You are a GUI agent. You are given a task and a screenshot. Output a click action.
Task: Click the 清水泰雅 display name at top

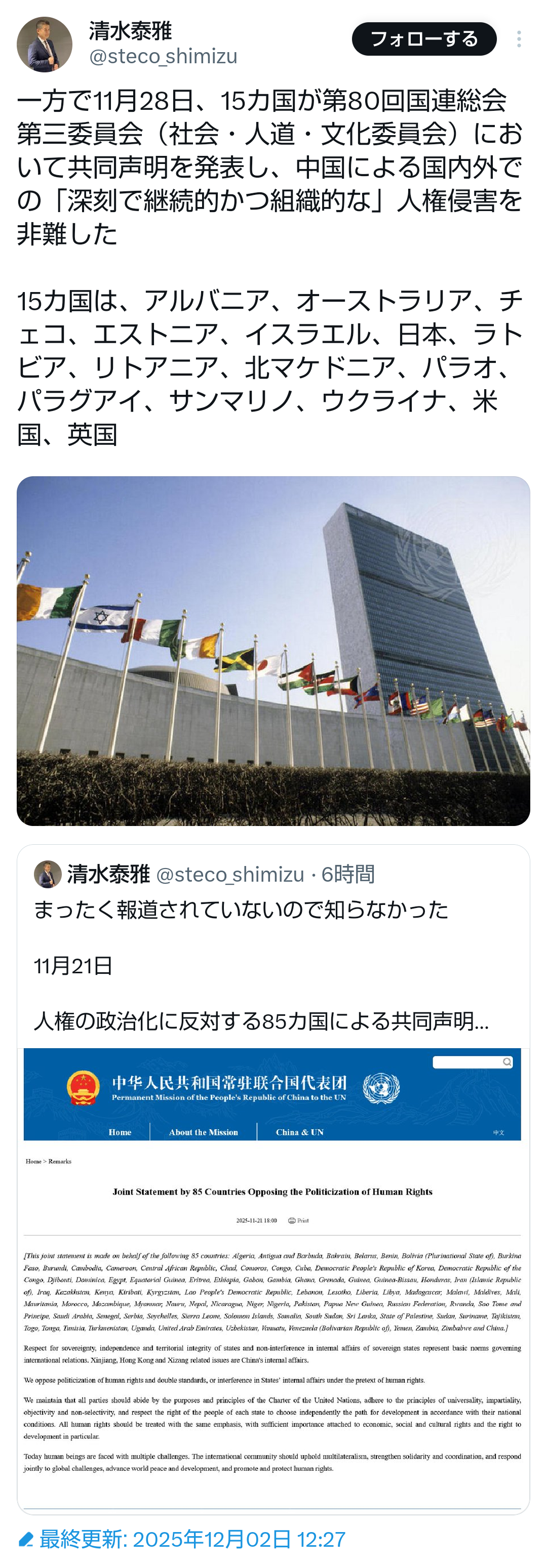[130, 30]
